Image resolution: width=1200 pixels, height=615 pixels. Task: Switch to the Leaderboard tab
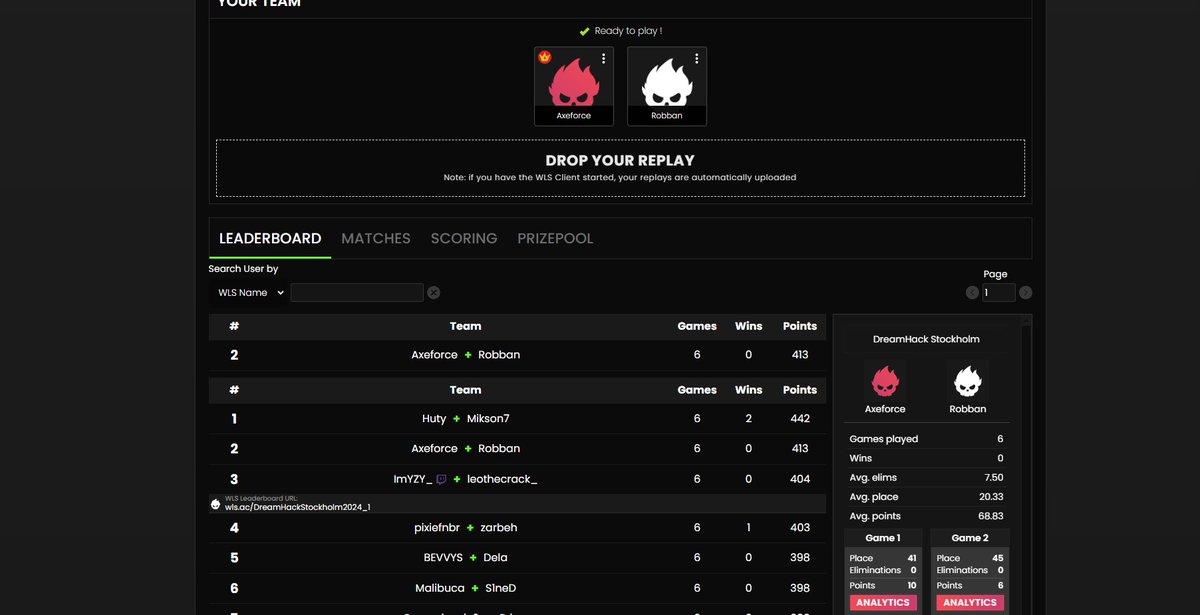click(270, 238)
